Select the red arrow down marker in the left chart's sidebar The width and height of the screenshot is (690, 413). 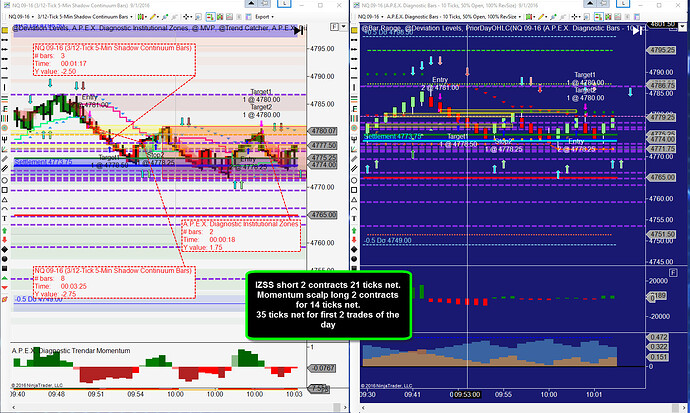[5, 240]
